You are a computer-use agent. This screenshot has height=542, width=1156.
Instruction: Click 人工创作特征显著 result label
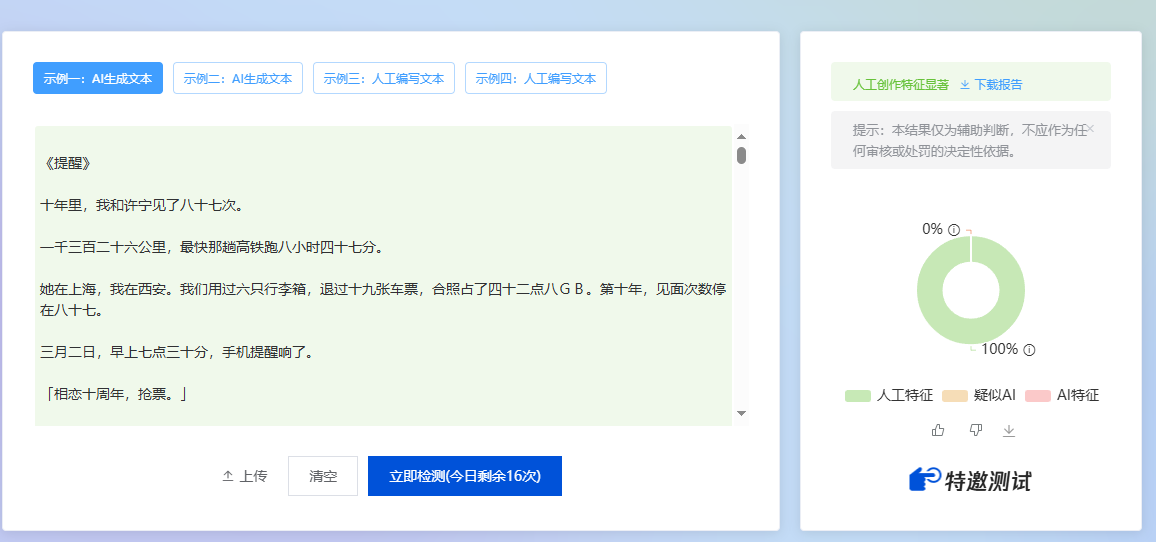(900, 84)
